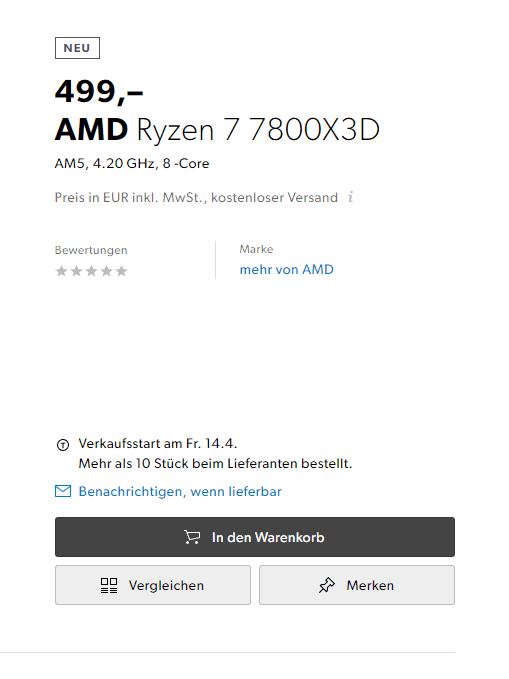This screenshot has width=509, height=679.
Task: Click the Bewertungen label
Action: pos(91,250)
